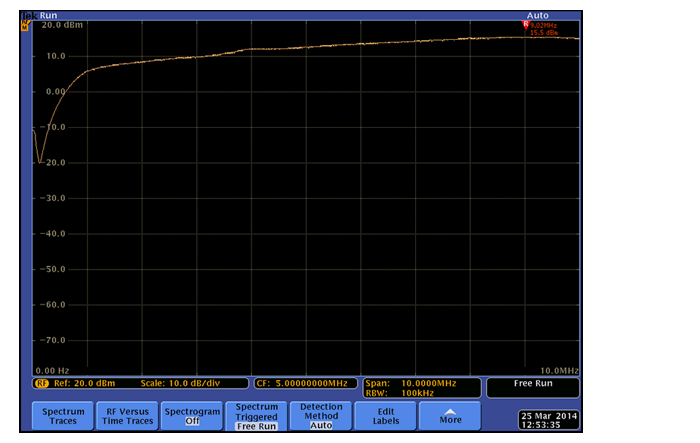
Task: Click the Tek logo
Action: coord(29,16)
